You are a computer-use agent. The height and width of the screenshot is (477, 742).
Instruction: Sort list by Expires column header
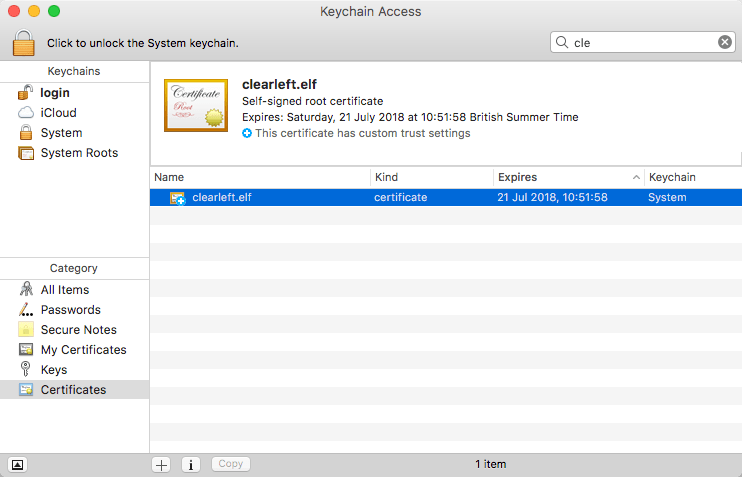(x=569, y=177)
